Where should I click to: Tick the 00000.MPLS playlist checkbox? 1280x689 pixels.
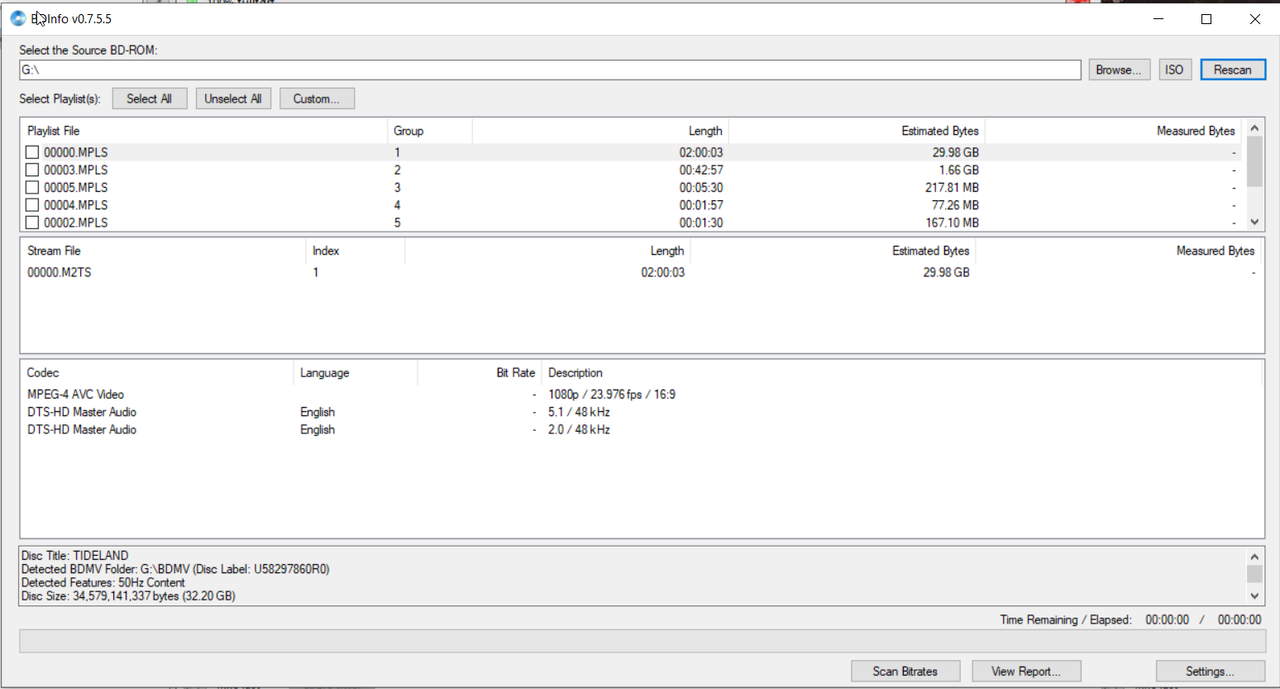pos(32,152)
